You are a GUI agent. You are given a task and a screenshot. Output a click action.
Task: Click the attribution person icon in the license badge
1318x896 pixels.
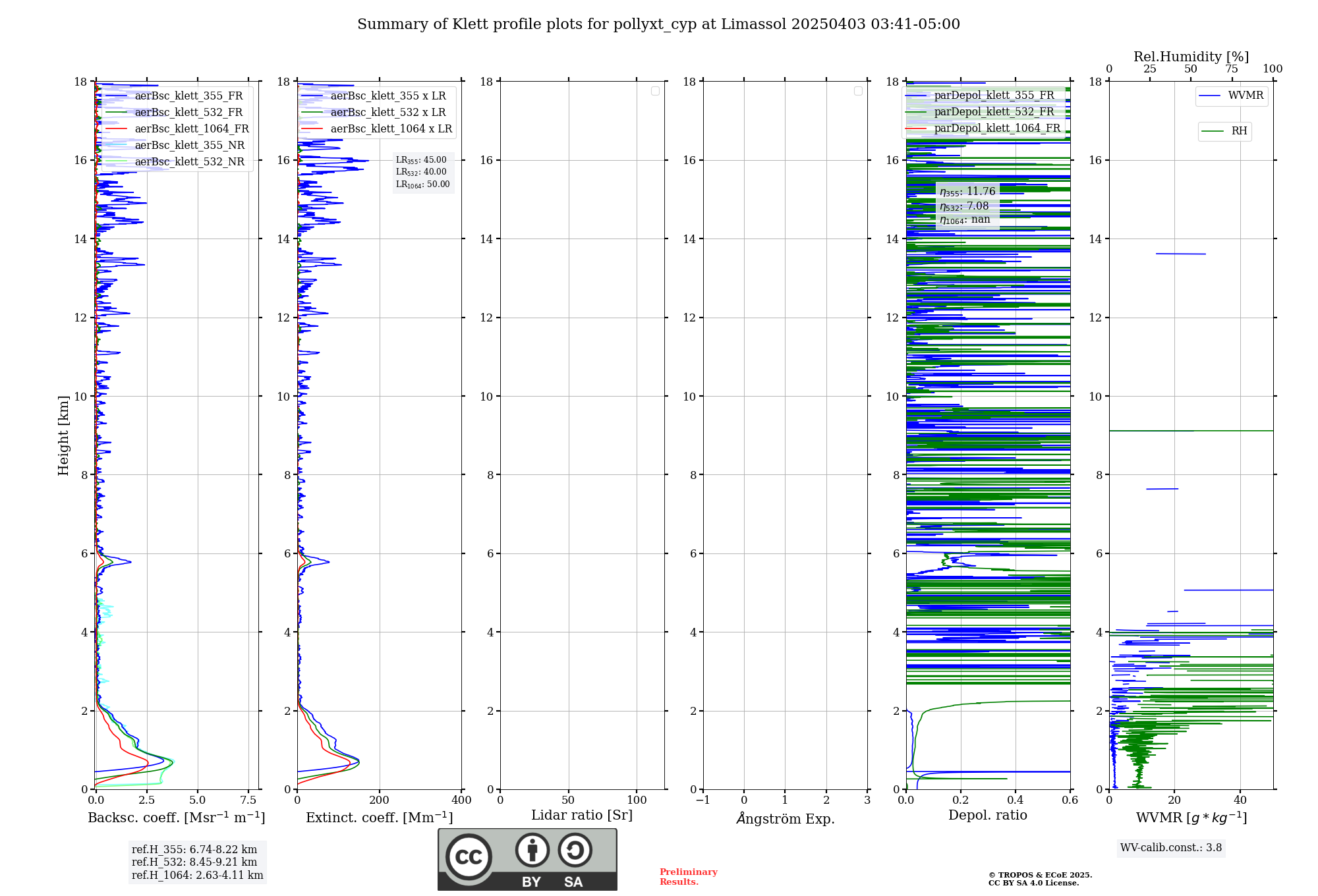(x=532, y=850)
